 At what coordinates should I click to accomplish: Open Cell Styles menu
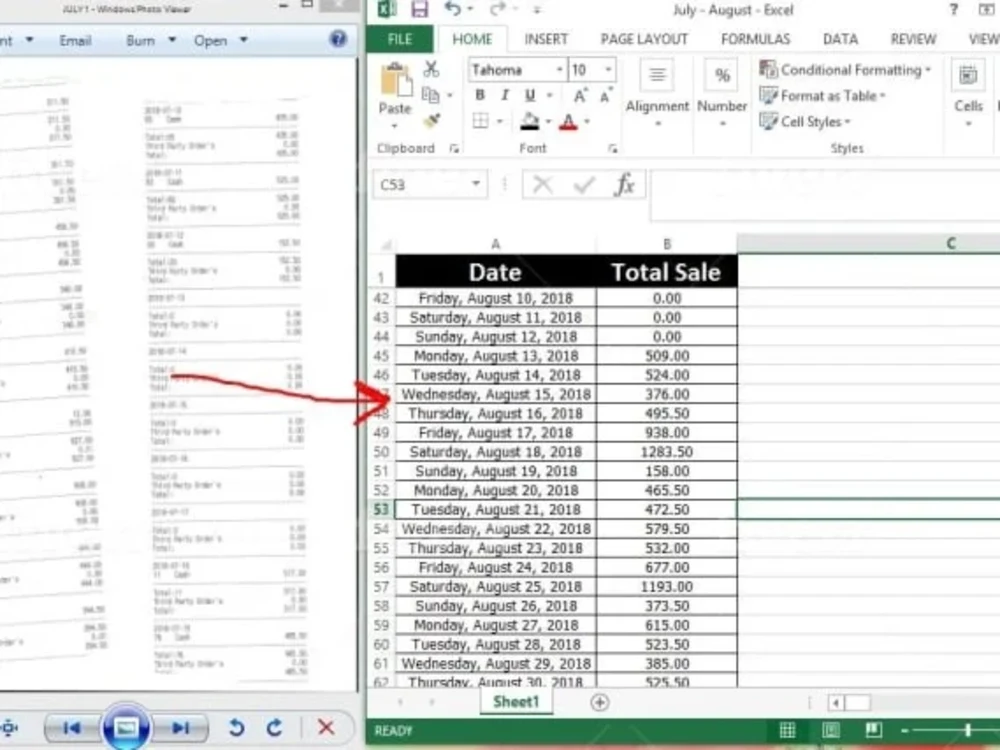805,121
